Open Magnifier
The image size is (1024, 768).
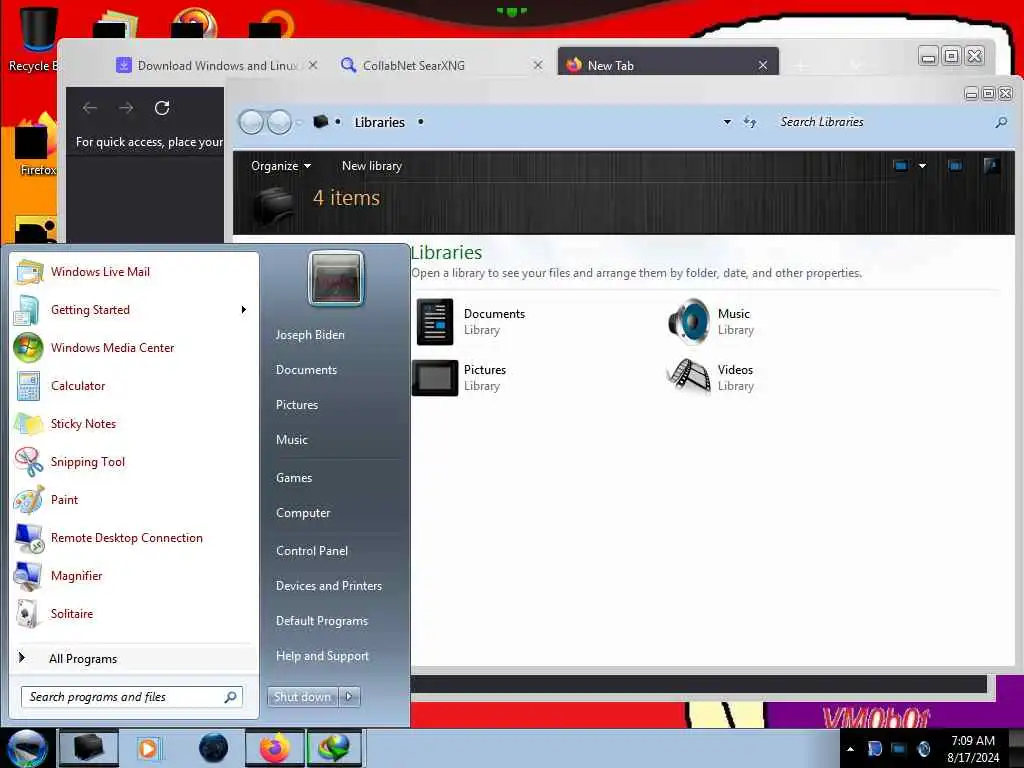(134, 575)
